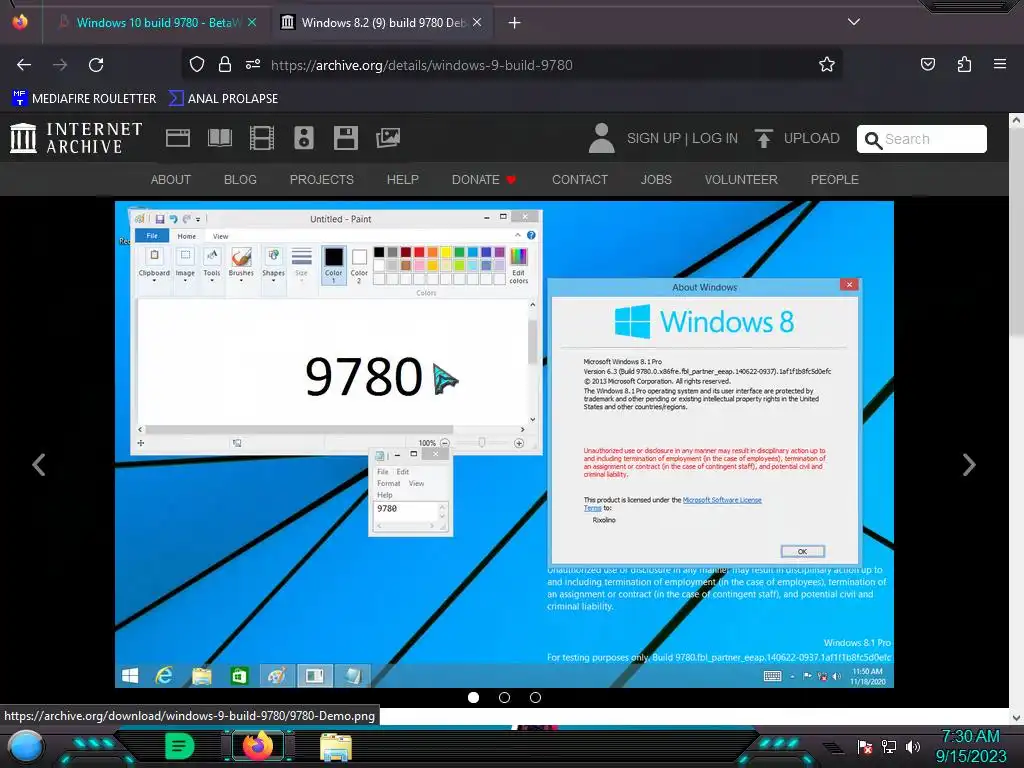
Task: Open the ABOUT menu item
Action: coord(170,180)
